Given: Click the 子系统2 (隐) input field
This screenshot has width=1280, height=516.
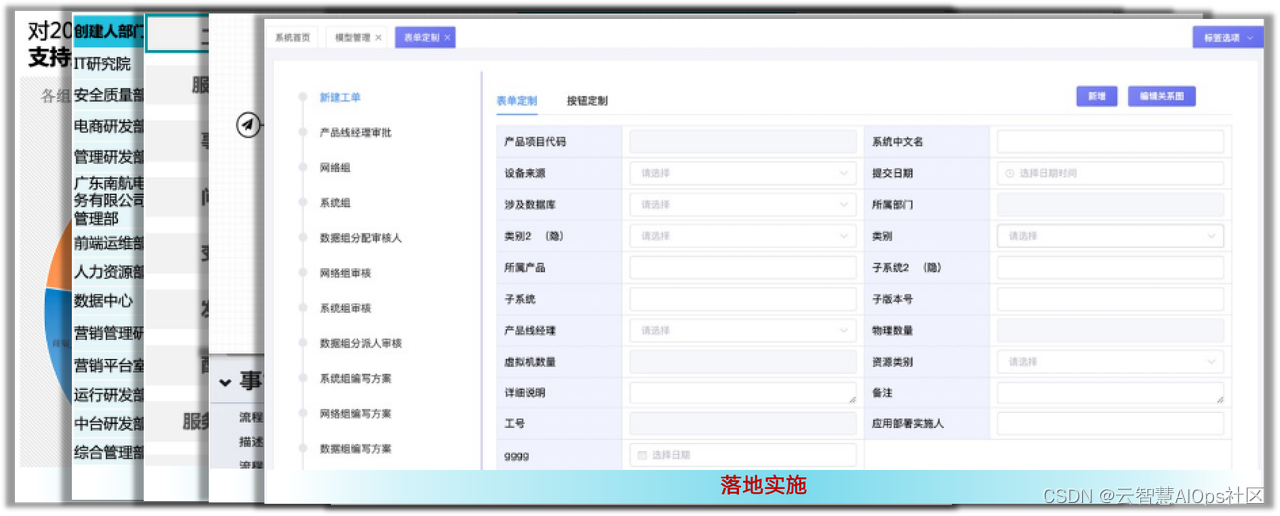Looking at the screenshot, I should (1110, 267).
